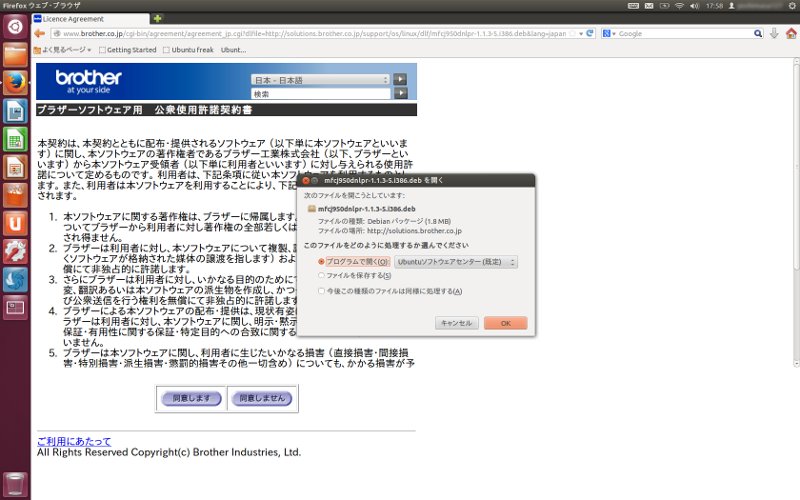Select the Licence Agreement tab
The width and height of the screenshot is (800, 500).
[91, 19]
